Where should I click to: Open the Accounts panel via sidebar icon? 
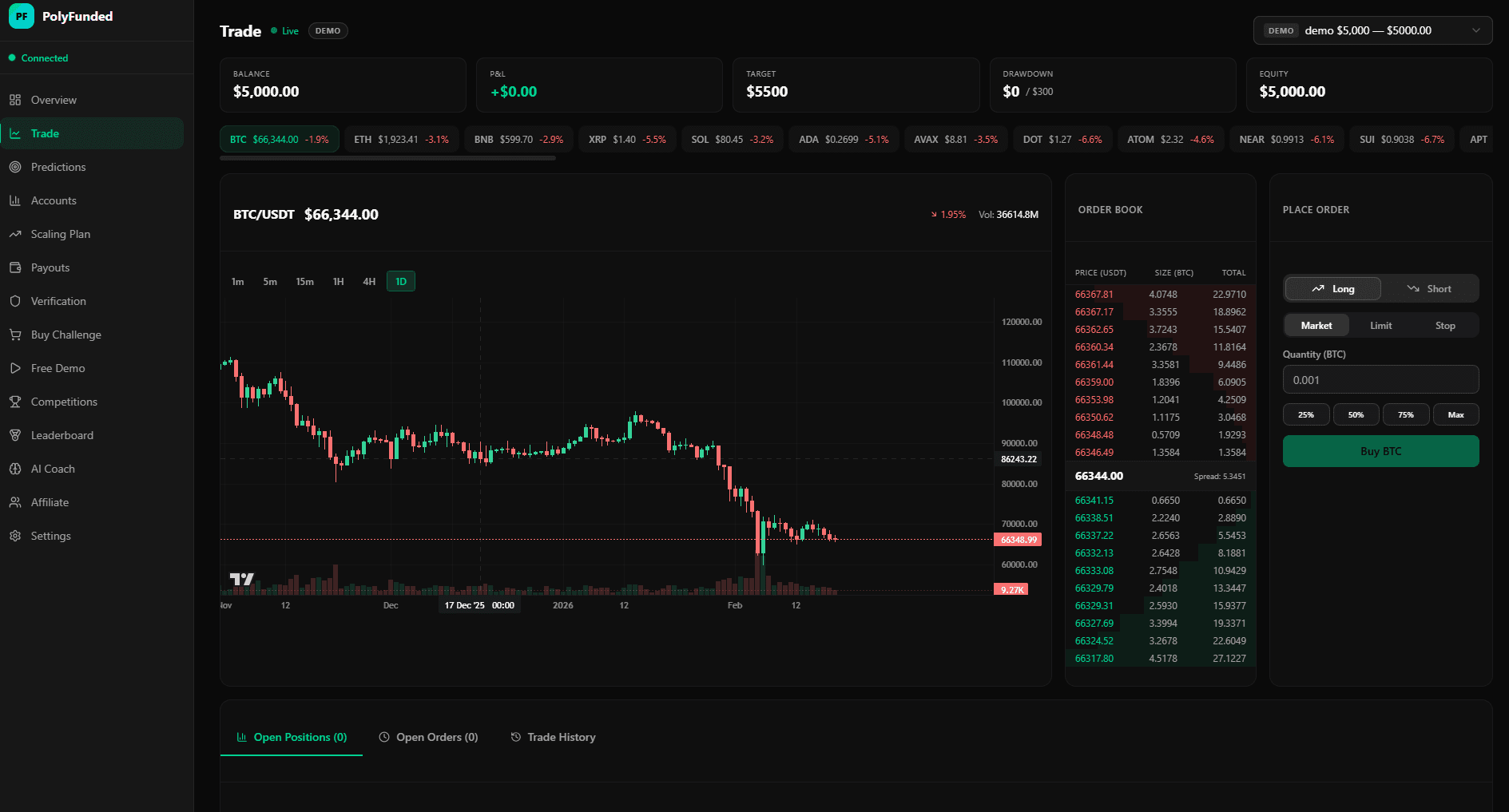16,200
